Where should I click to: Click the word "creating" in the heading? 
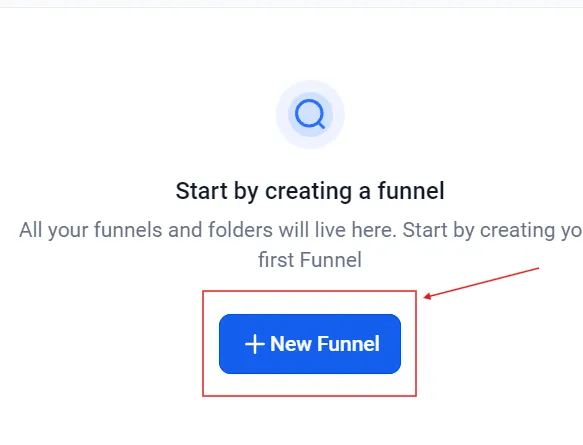pos(309,191)
